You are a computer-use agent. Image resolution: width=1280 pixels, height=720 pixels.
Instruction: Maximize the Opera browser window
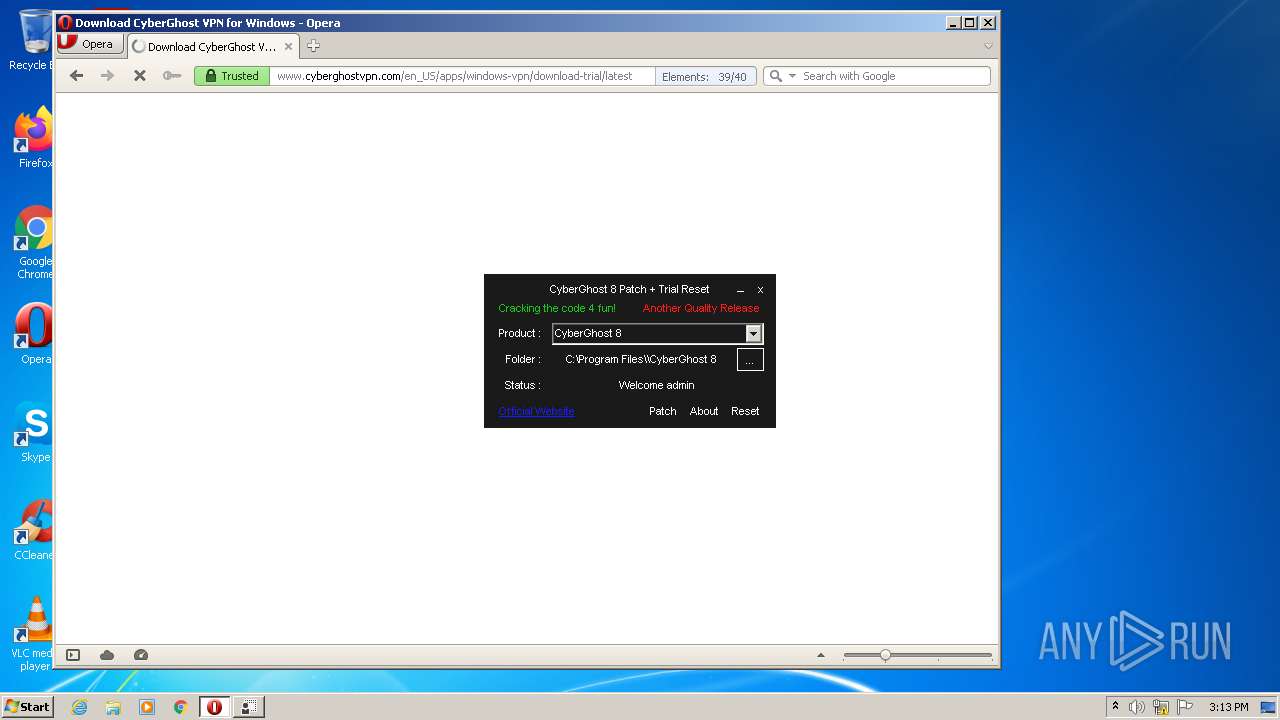click(x=969, y=22)
